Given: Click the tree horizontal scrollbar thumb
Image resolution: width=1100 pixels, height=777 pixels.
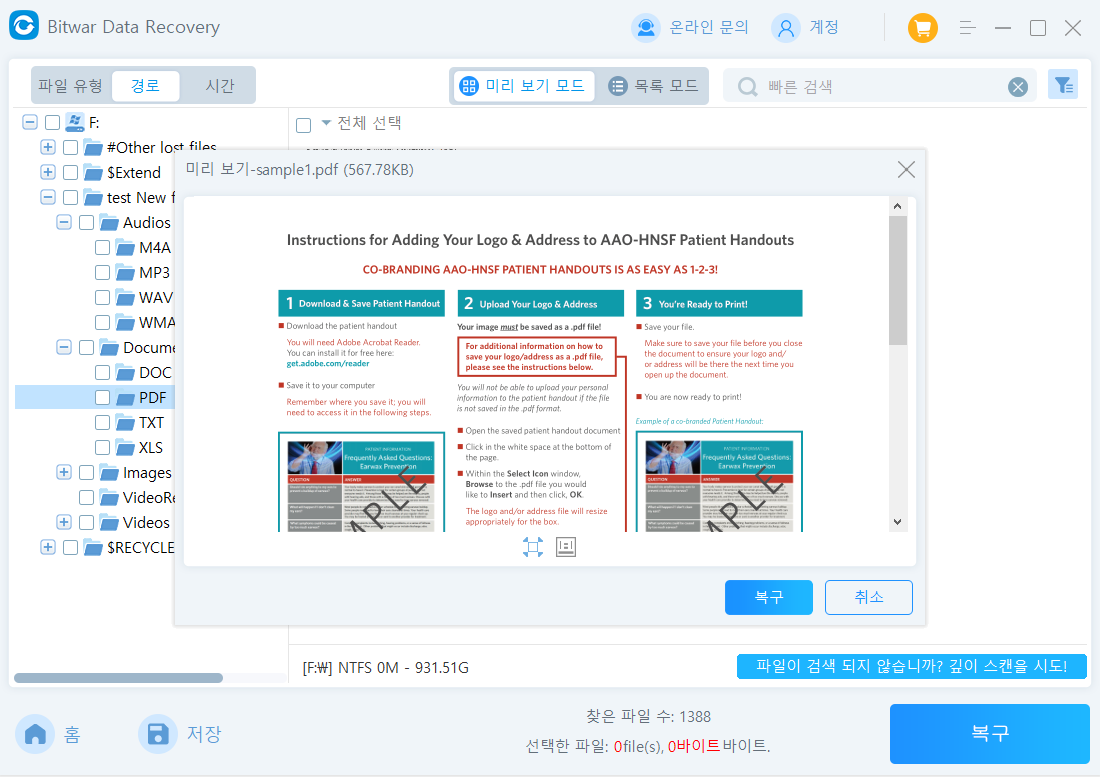Looking at the screenshot, I should click(x=118, y=678).
